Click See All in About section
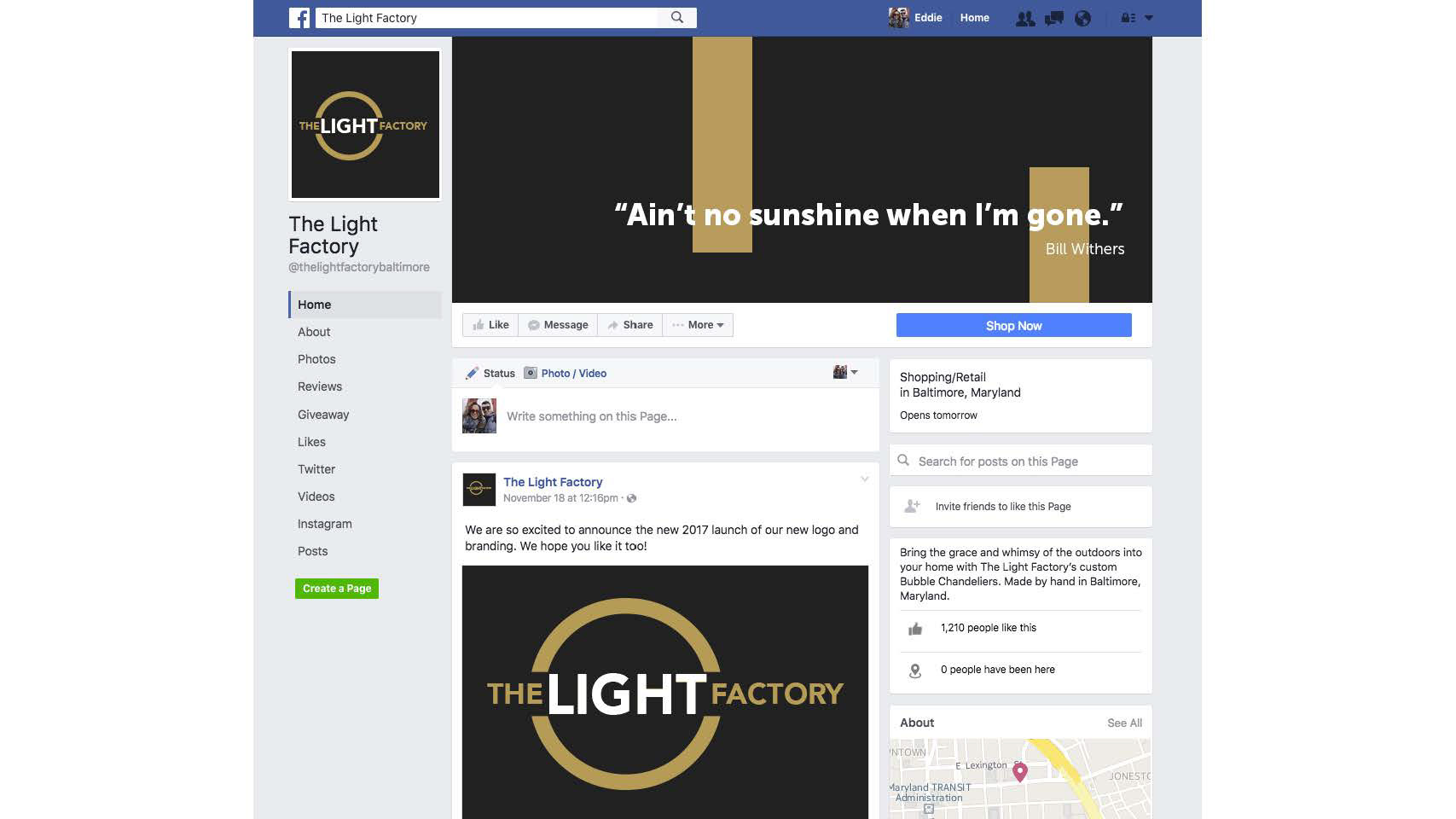The image size is (1456, 819). point(1124,723)
